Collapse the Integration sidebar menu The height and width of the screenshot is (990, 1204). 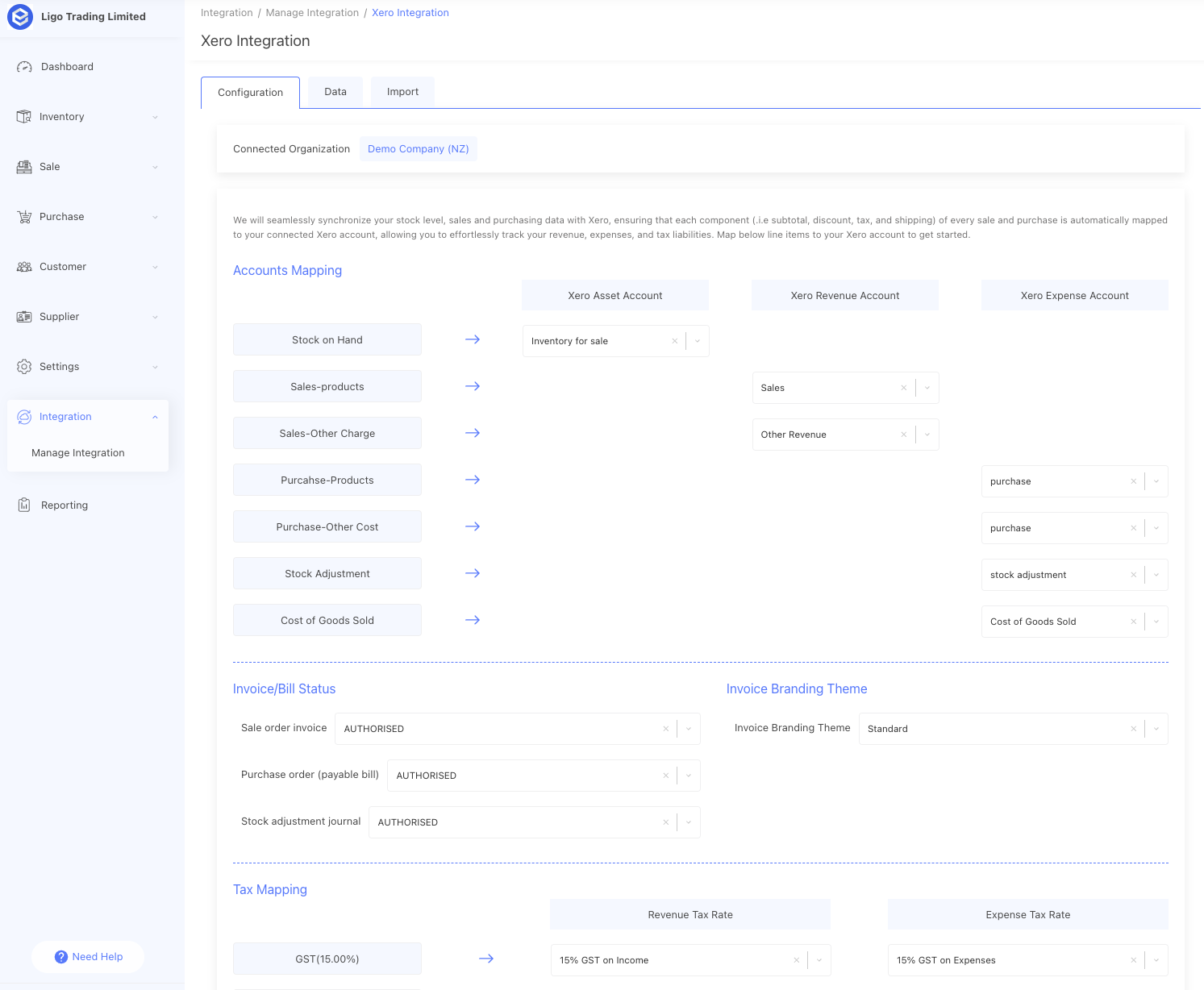155,417
